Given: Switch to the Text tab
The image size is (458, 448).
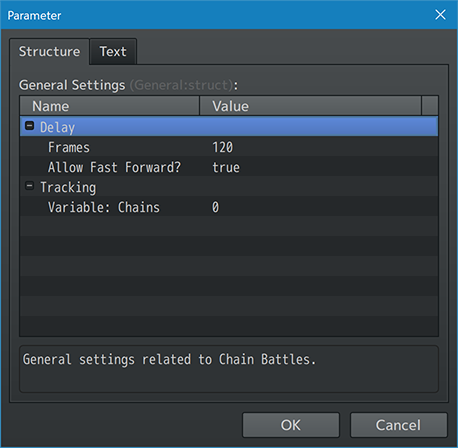Looking at the screenshot, I should pos(113,52).
